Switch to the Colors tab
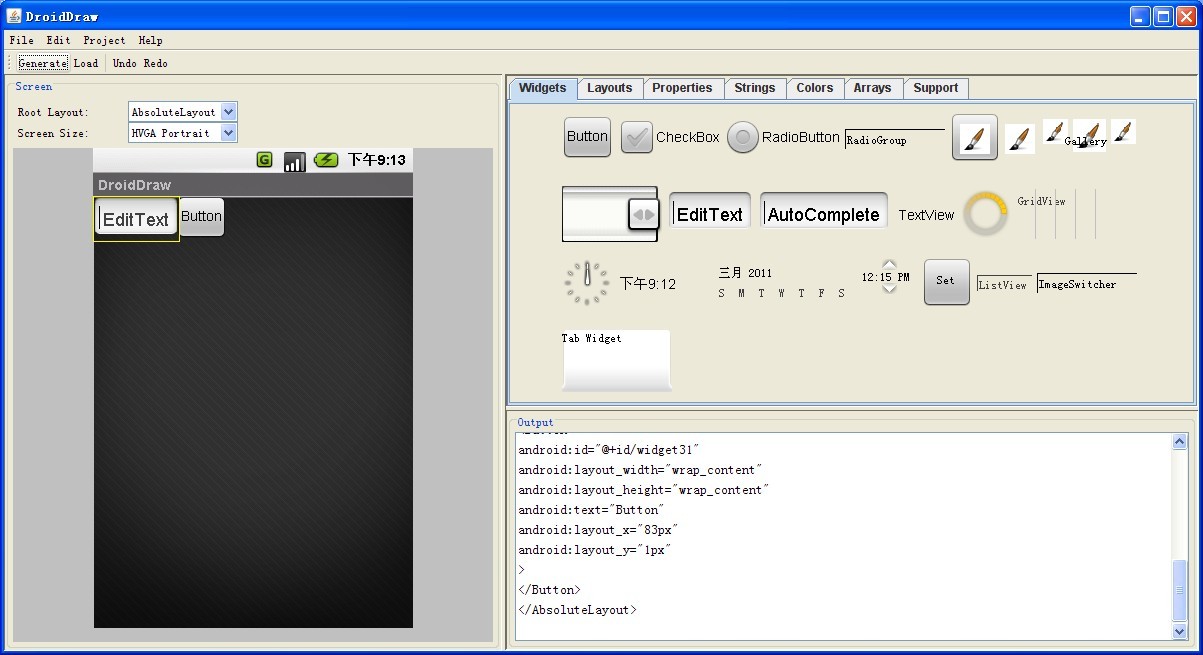1203x655 pixels. click(x=815, y=88)
